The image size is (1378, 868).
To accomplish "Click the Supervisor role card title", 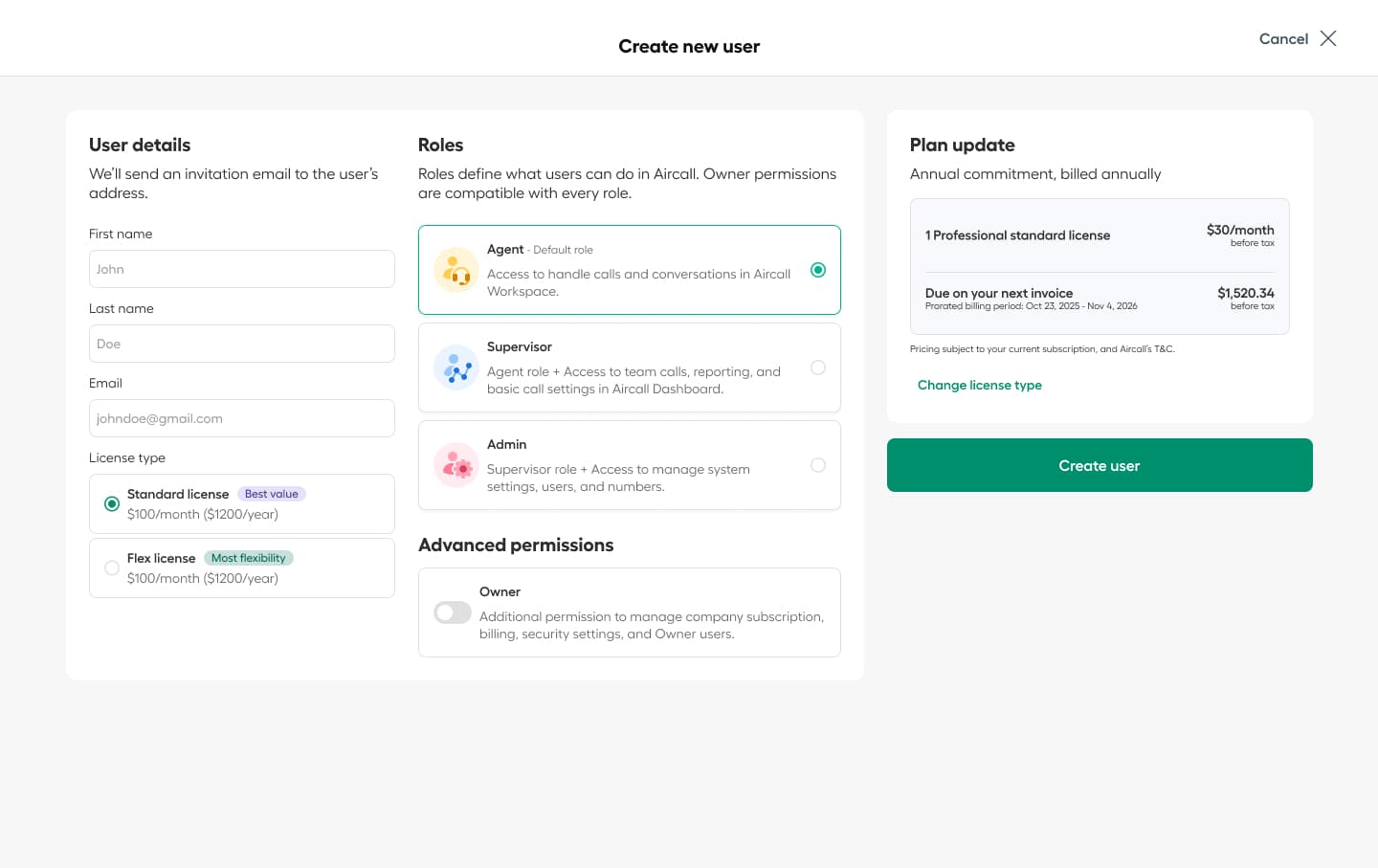I will (520, 346).
